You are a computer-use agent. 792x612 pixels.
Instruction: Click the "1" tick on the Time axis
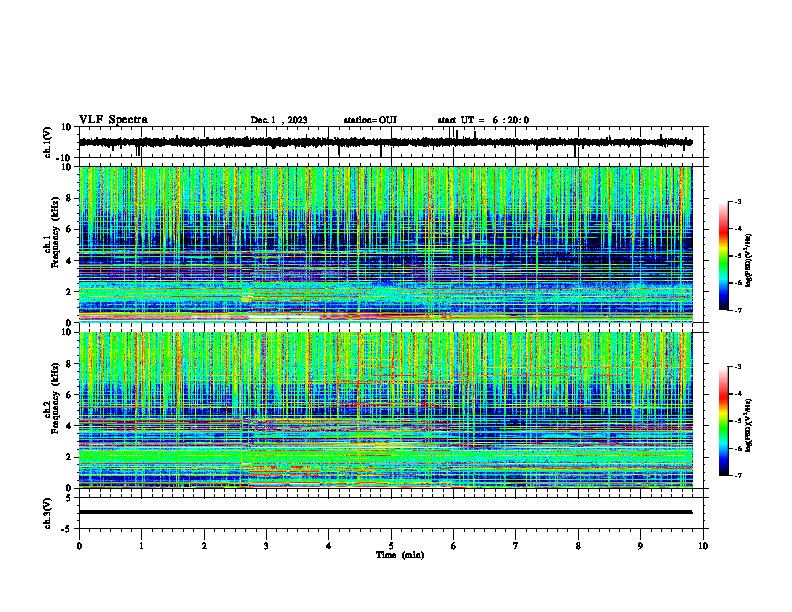[141, 546]
